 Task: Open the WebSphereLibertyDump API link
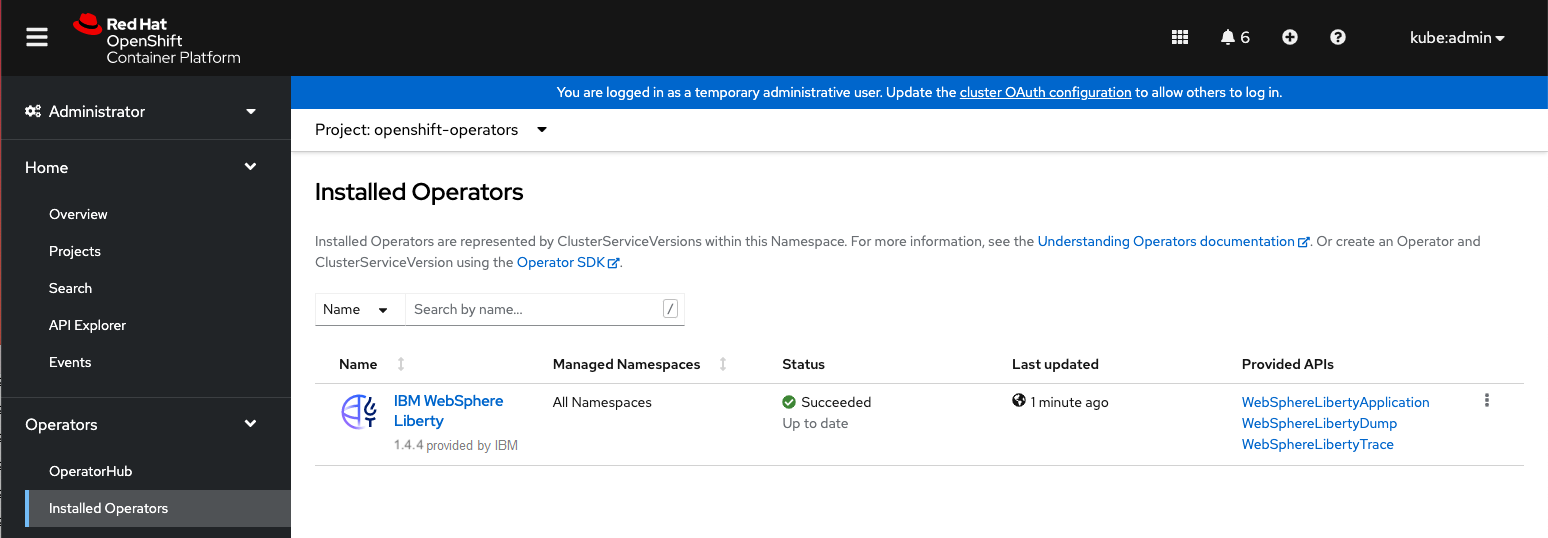click(x=1319, y=423)
